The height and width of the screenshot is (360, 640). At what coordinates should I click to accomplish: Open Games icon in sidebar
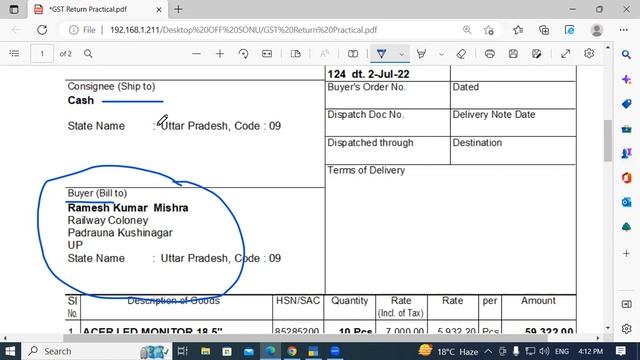pyautogui.click(x=627, y=153)
